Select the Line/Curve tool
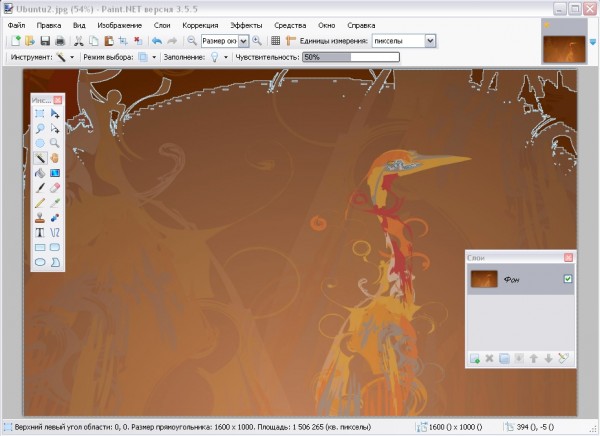Viewport: 600px width, 436px height. coord(55,233)
